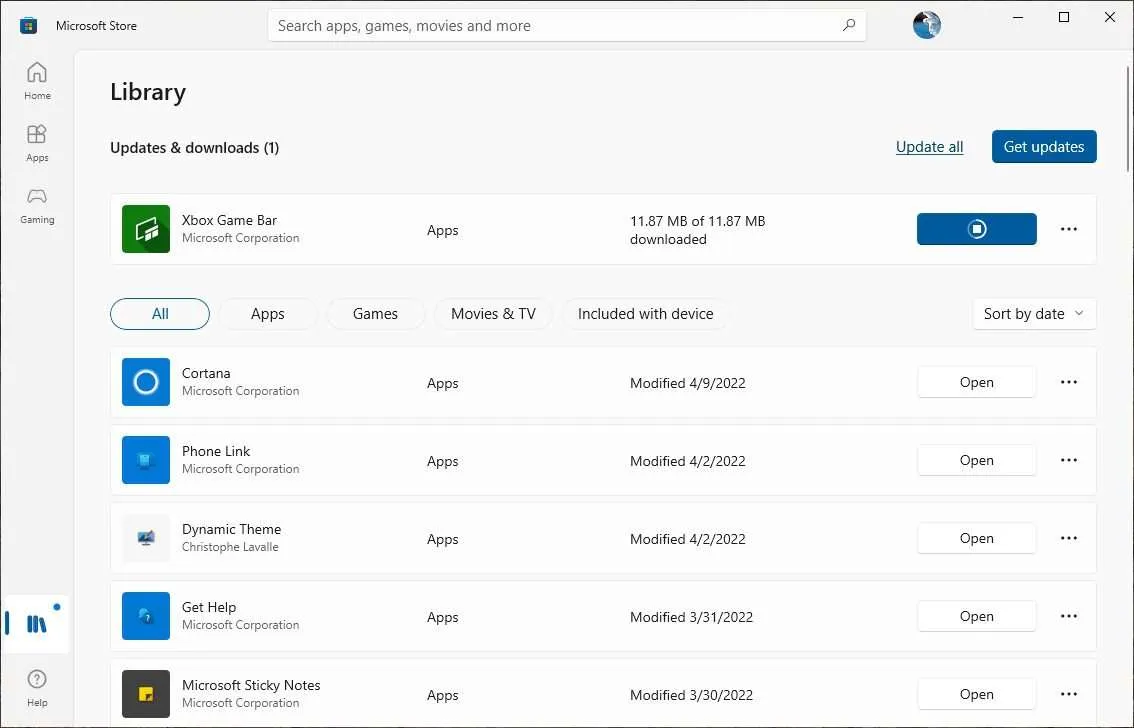
Task: Click the Get updates button
Action: (1044, 147)
